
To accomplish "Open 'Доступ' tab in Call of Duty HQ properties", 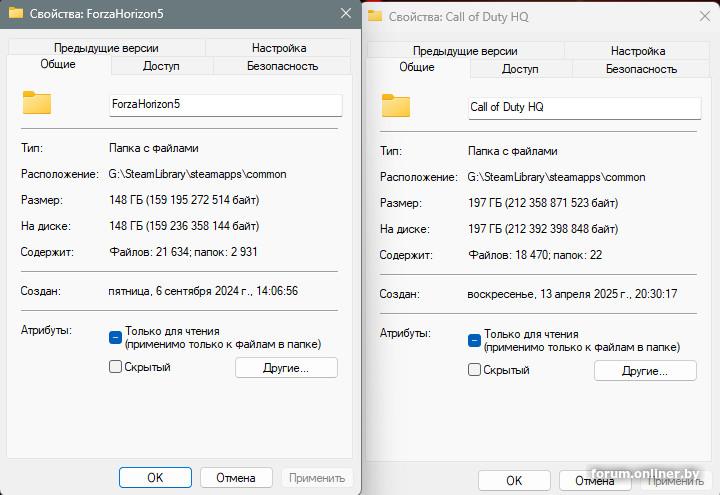I will (520, 69).
